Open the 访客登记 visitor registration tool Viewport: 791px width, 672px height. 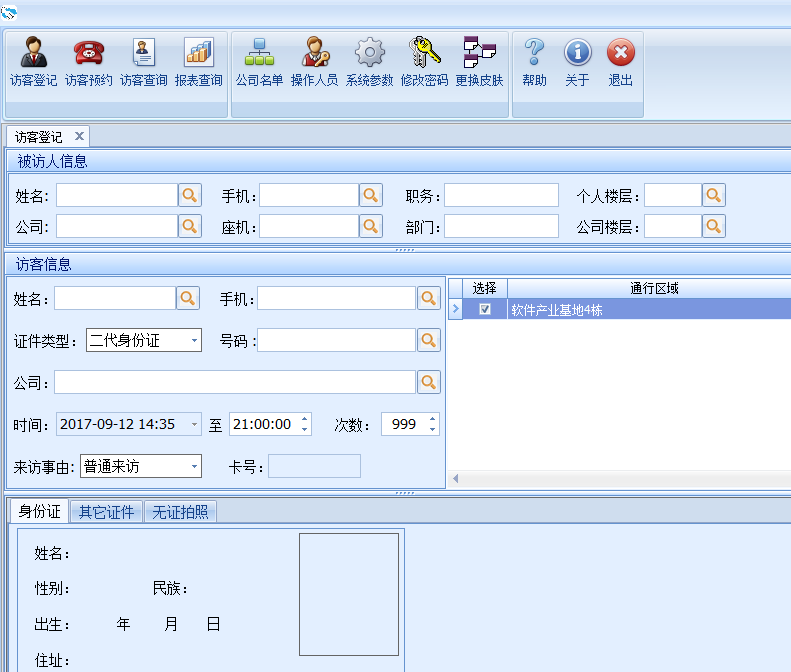tap(33, 62)
